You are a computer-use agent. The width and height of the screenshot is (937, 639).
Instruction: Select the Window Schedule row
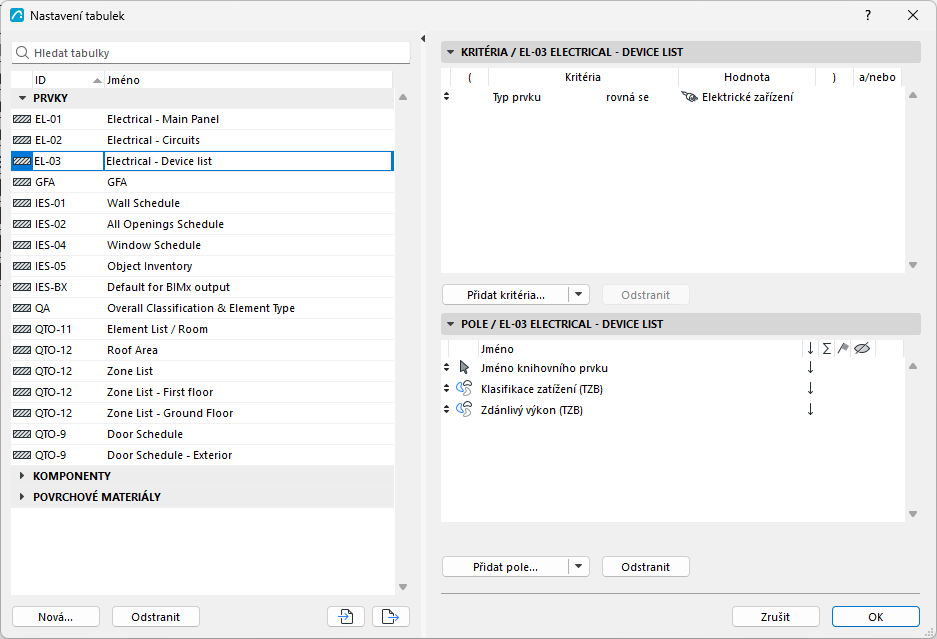203,245
